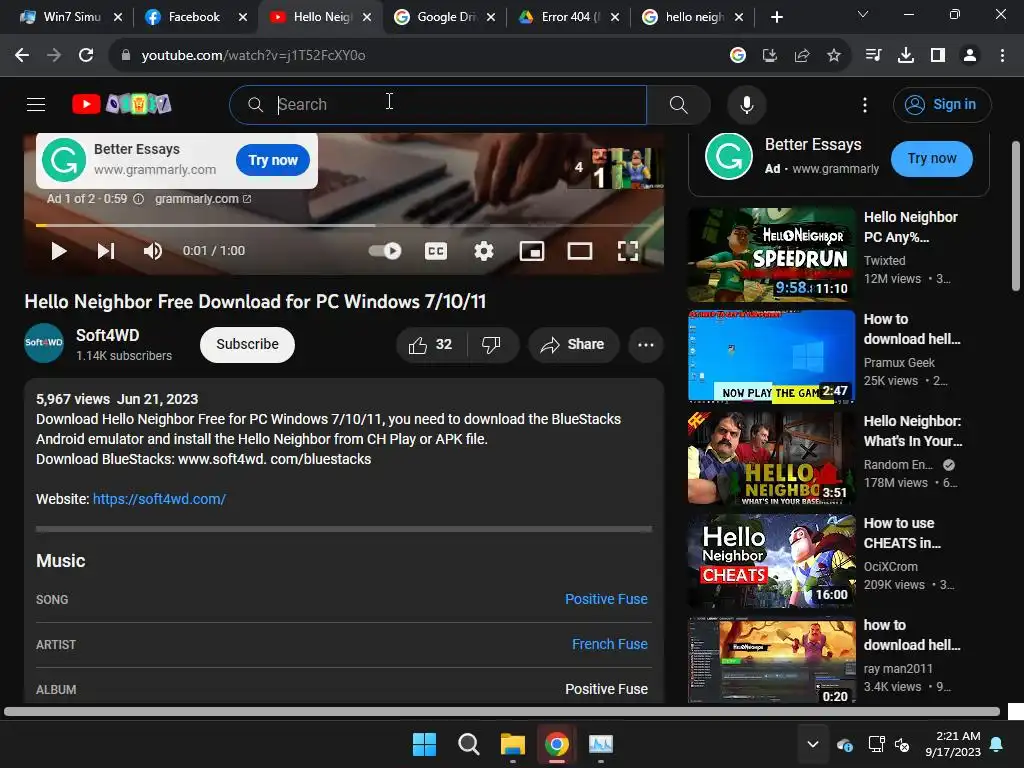Open media controls in Chrome toolbar
The image size is (1024, 768).
point(873,56)
